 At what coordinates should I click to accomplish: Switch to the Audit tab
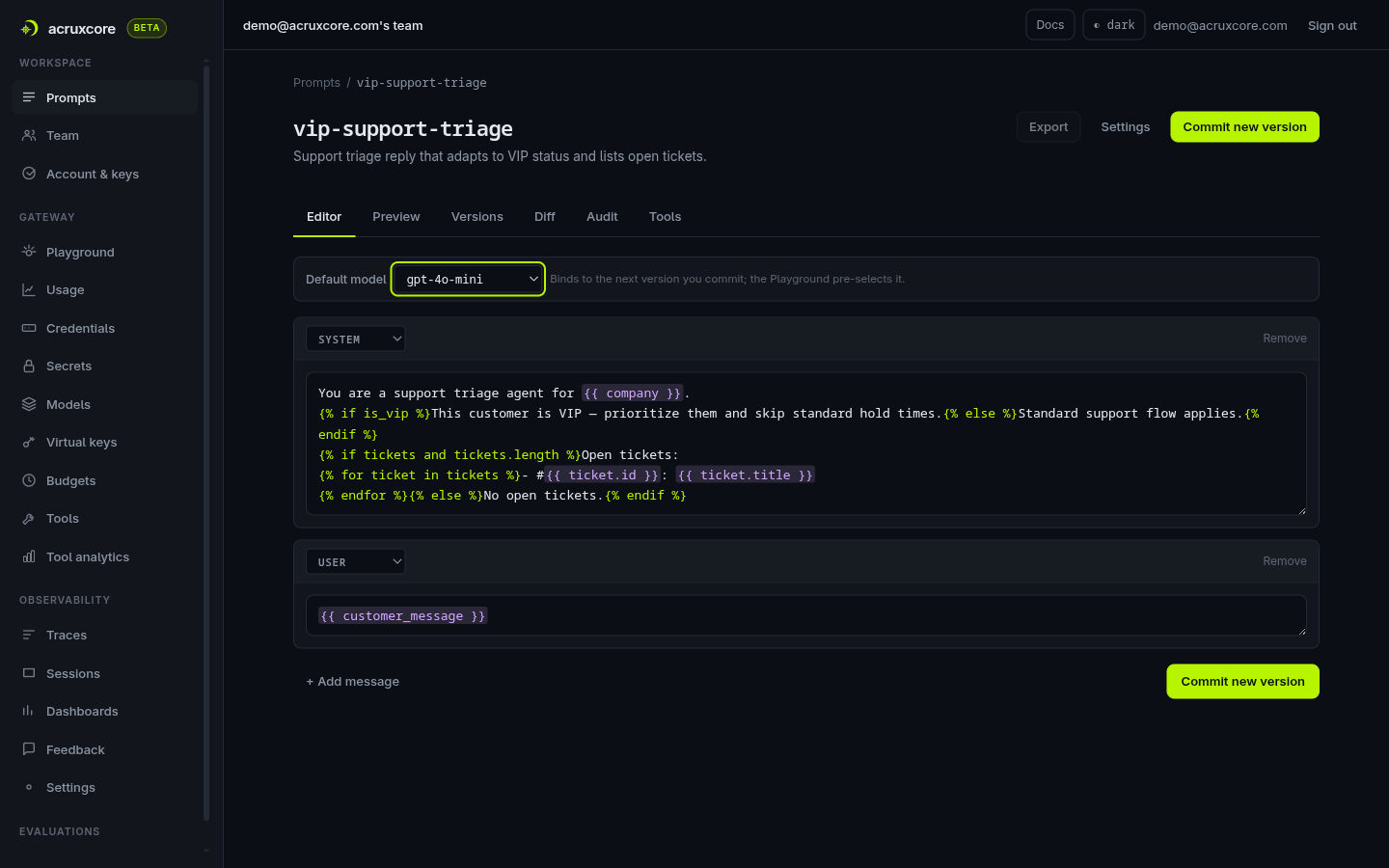602,217
